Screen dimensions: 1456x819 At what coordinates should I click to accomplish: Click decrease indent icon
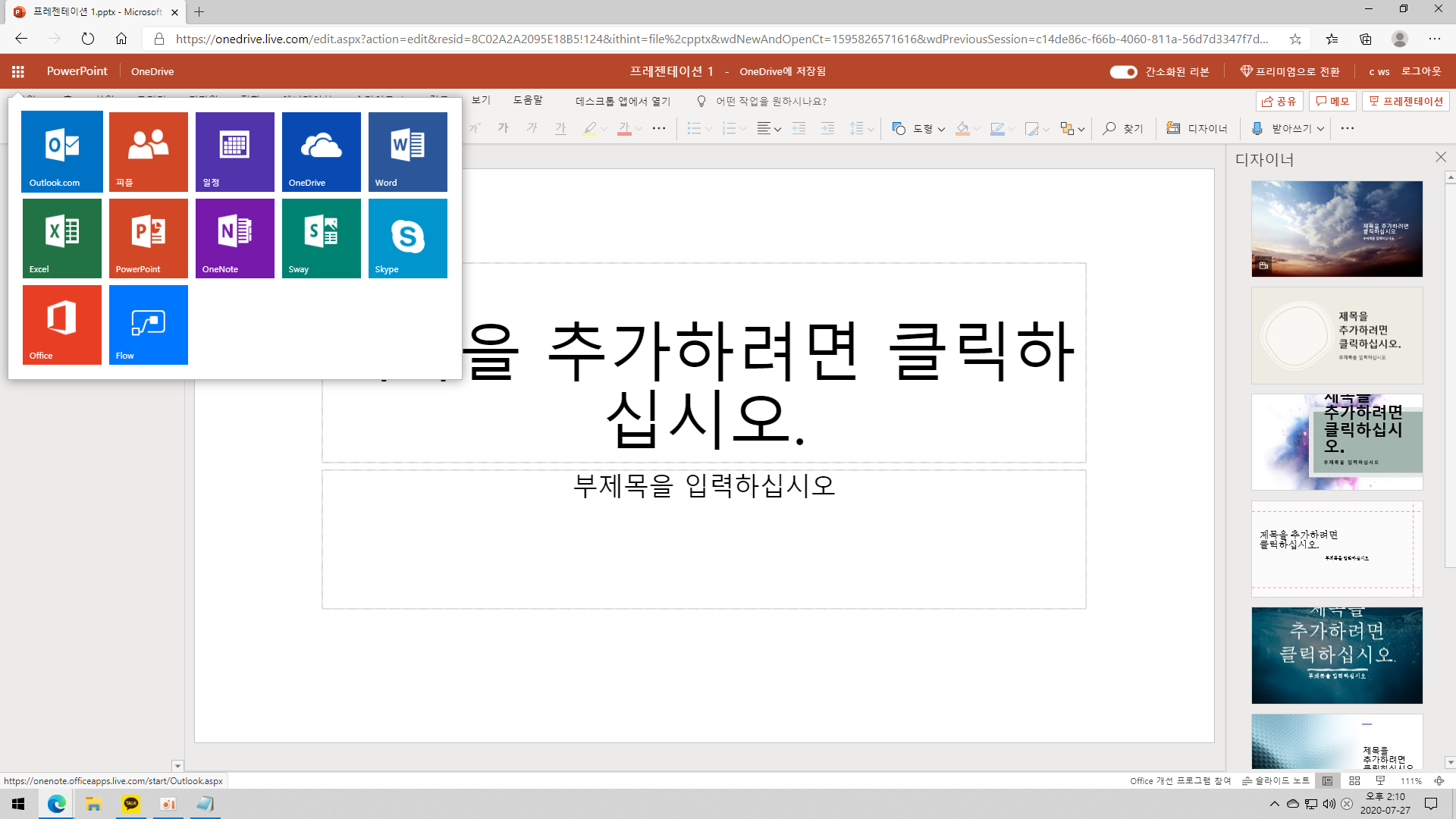tap(799, 129)
